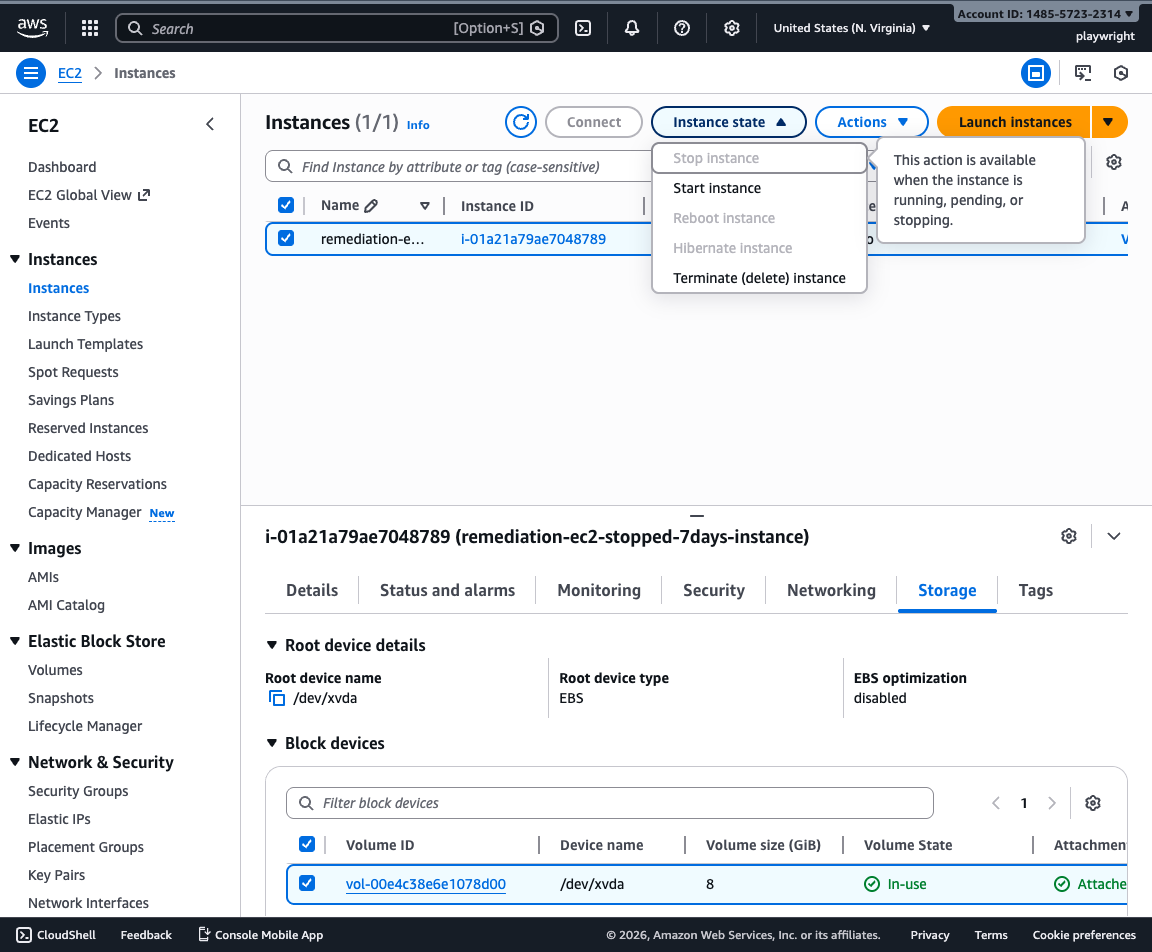Image resolution: width=1152 pixels, height=952 pixels.
Task: Uncheck the vol-00e4c38e6e1078d00 volume row
Action: click(307, 883)
